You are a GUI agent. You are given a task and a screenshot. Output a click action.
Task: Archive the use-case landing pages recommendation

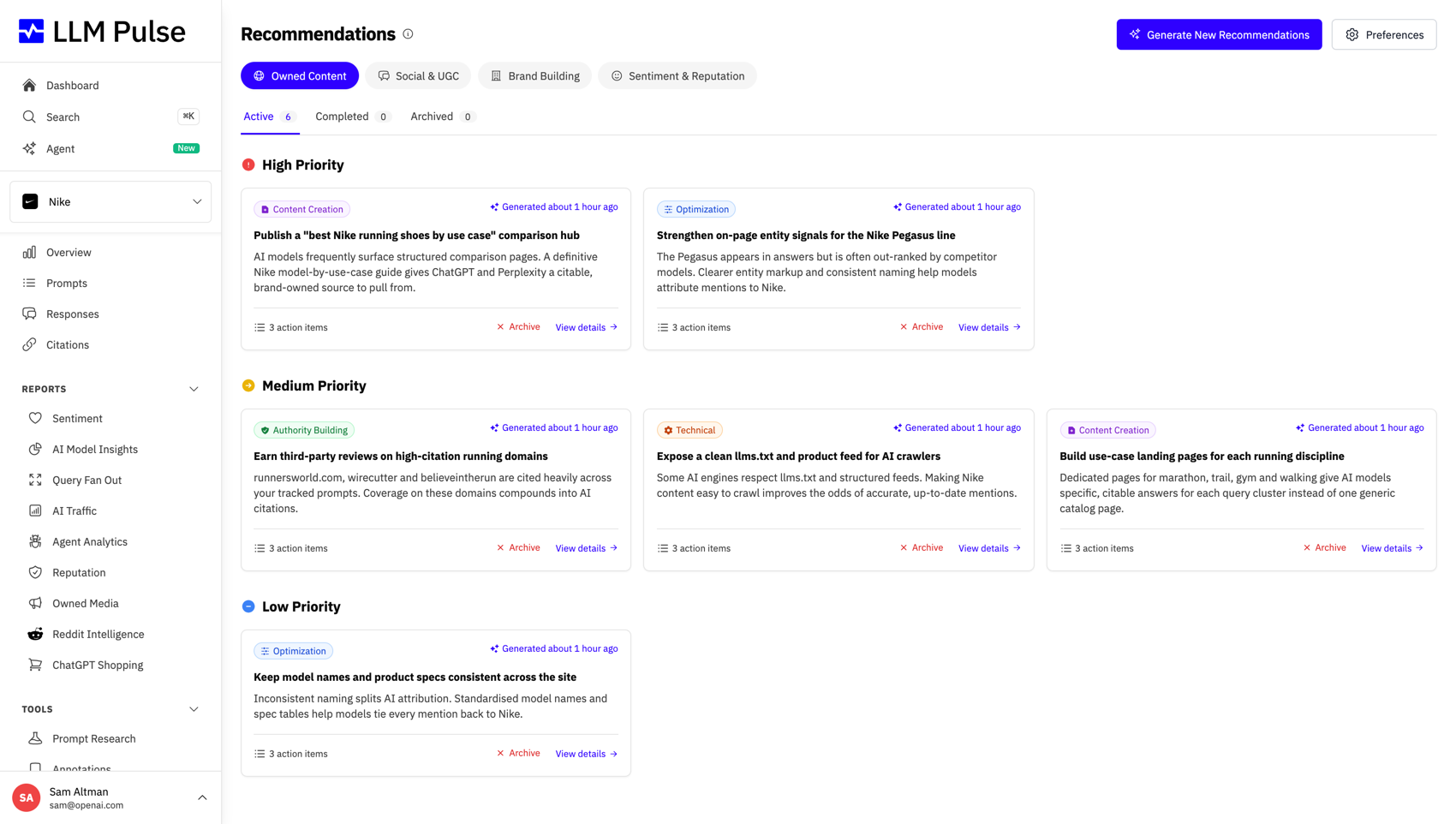[1325, 548]
